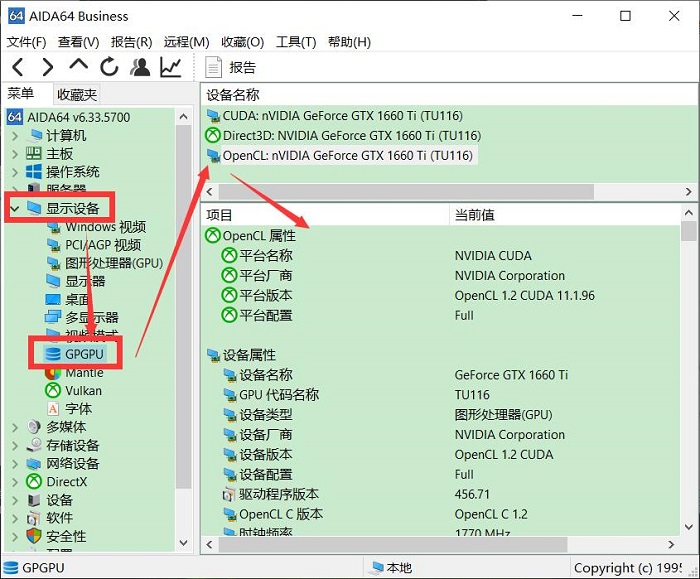Viewport: 700px width, 579px height.
Task: Open the 远程(M) menu
Action: click(186, 42)
